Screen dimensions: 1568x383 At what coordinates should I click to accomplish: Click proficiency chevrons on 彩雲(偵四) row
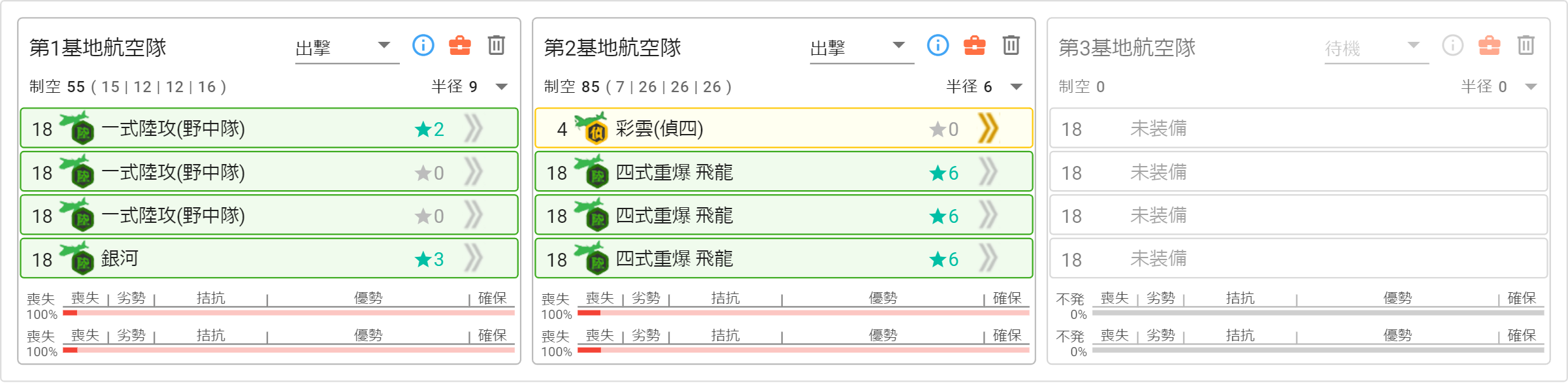tap(988, 128)
